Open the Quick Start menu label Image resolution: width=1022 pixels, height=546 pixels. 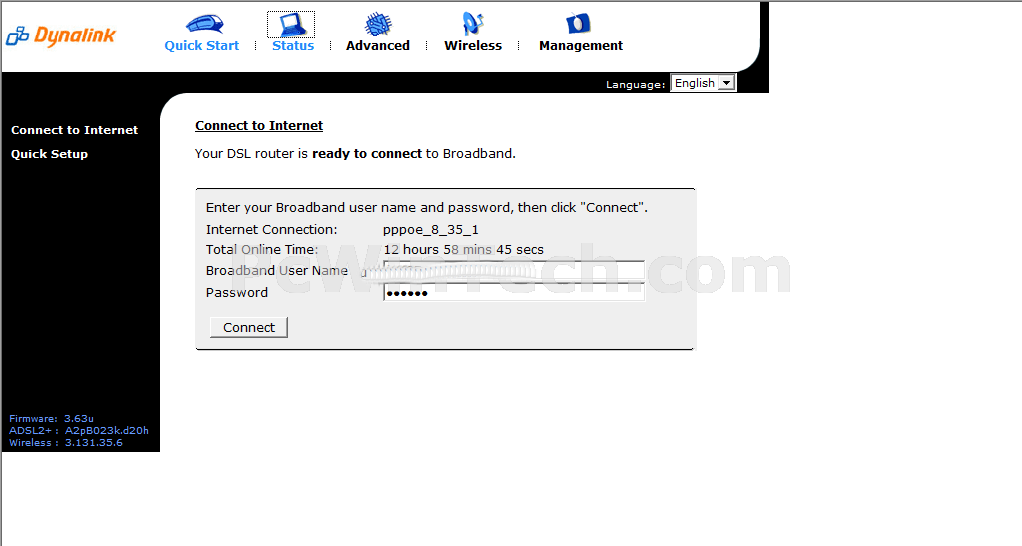[202, 46]
